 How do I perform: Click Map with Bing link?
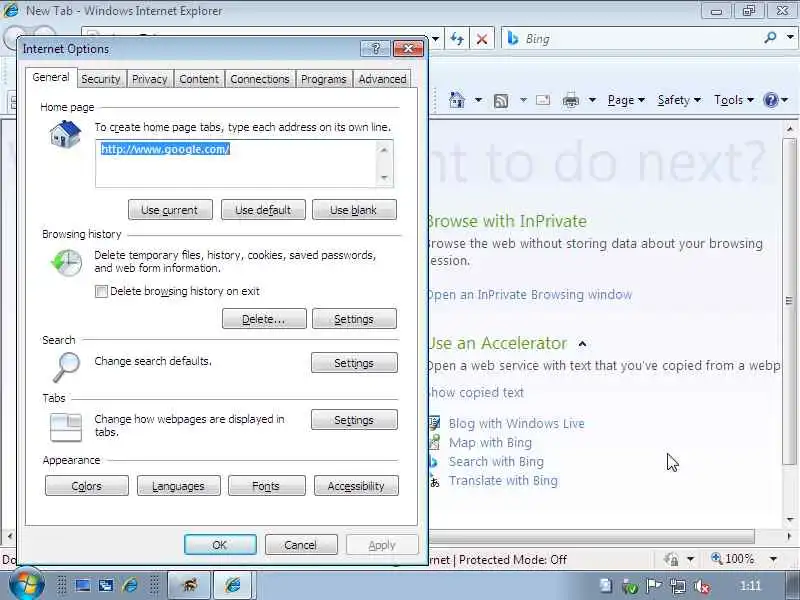(x=490, y=442)
